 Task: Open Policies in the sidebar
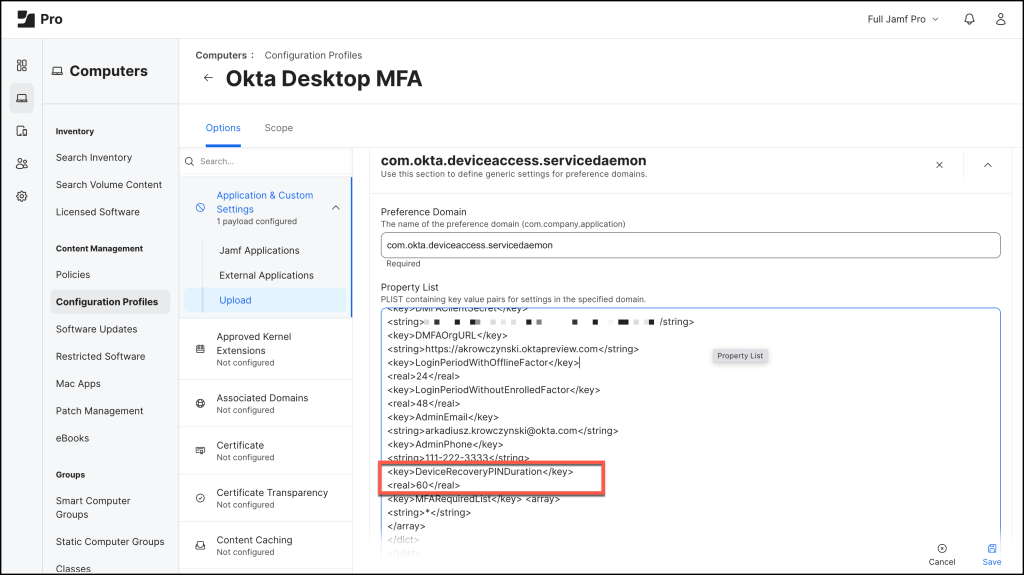pyautogui.click(x=73, y=275)
